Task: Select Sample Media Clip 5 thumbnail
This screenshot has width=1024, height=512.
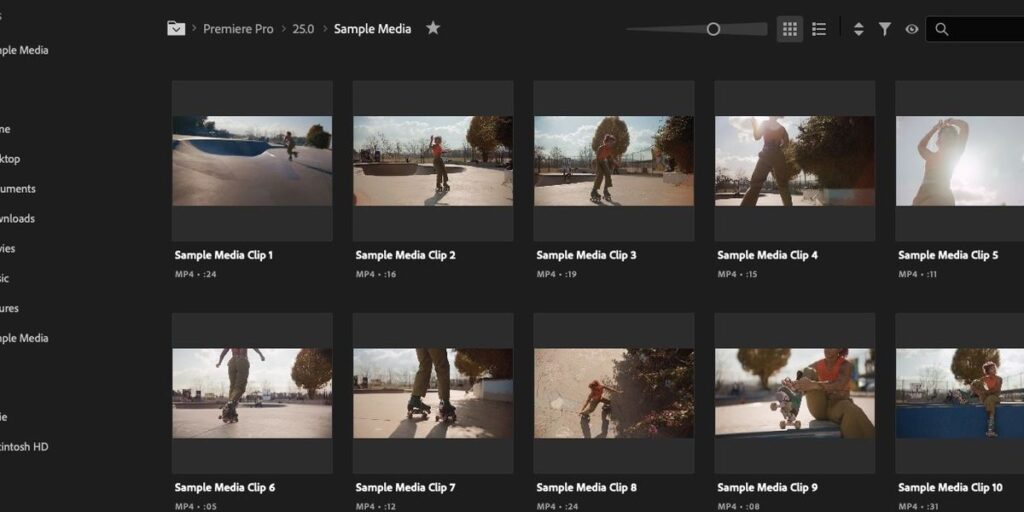Action: [x=960, y=161]
